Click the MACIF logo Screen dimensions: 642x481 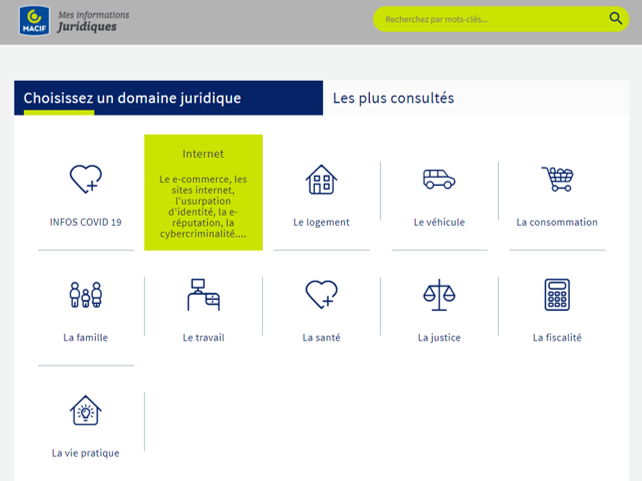point(34,20)
